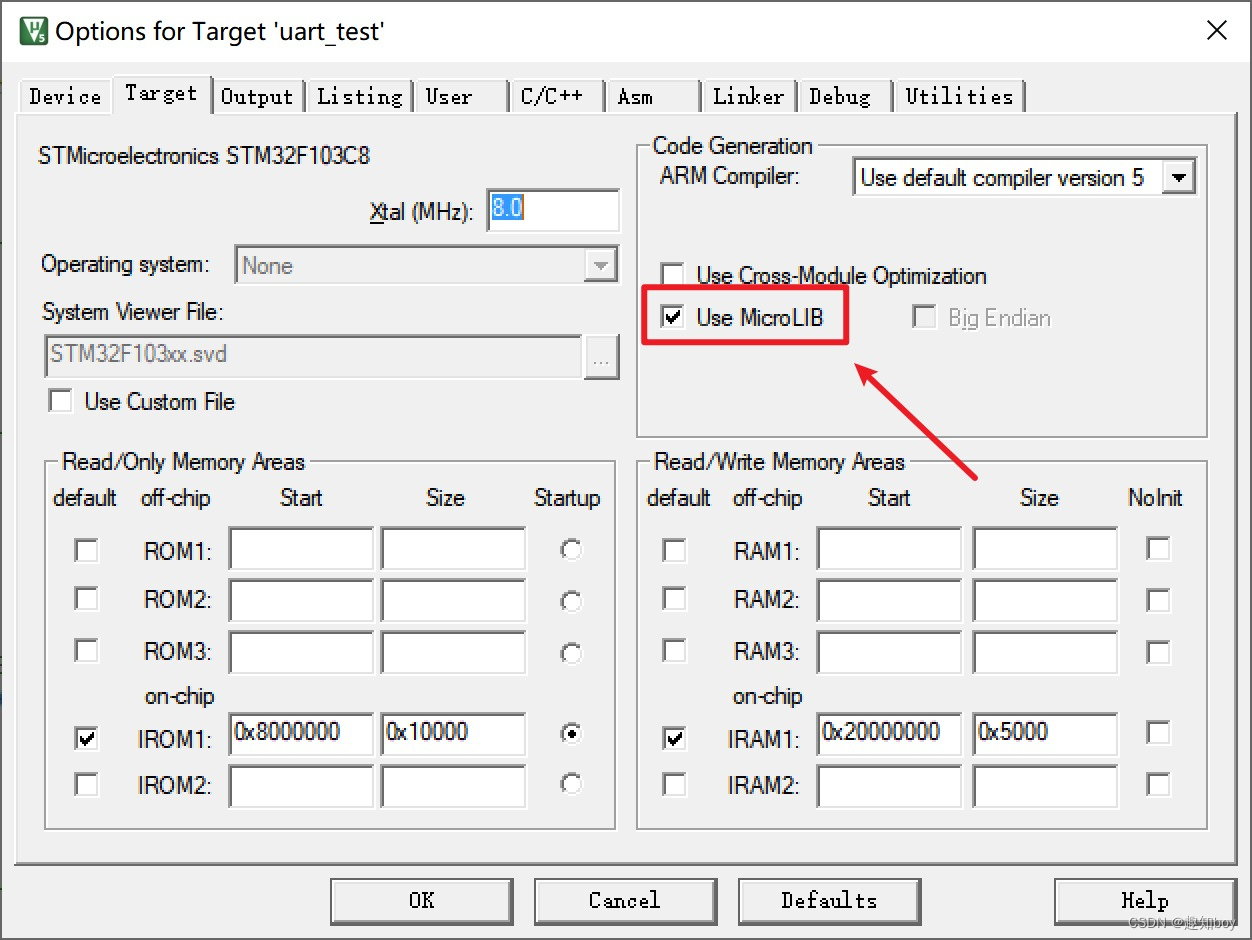Screen dimensions: 1252x940
Task: Click the IRAM2 Size field
Action: pyautogui.click(x=1045, y=785)
